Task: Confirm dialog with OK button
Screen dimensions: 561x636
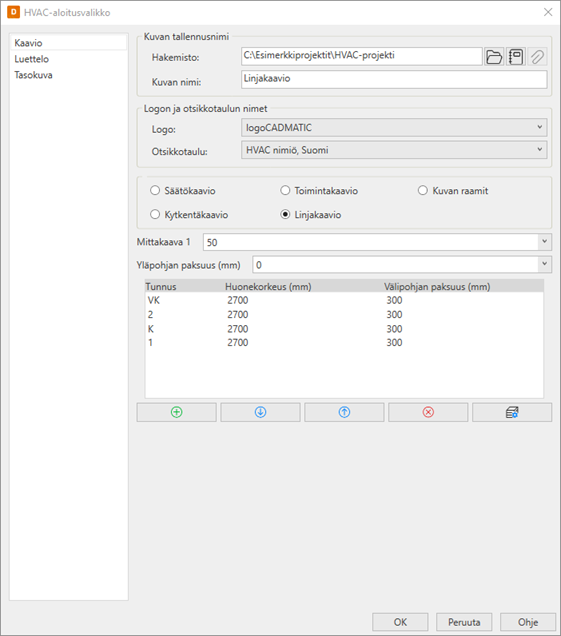Action: coord(400,622)
